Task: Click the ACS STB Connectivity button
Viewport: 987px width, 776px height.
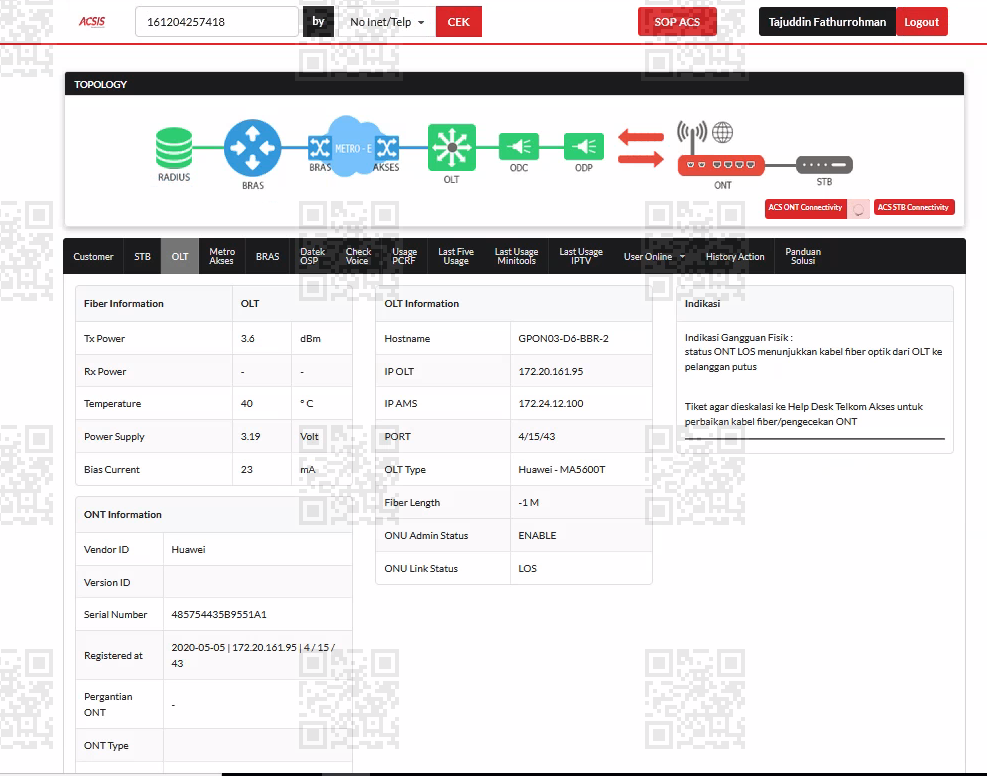Action: pos(913,208)
